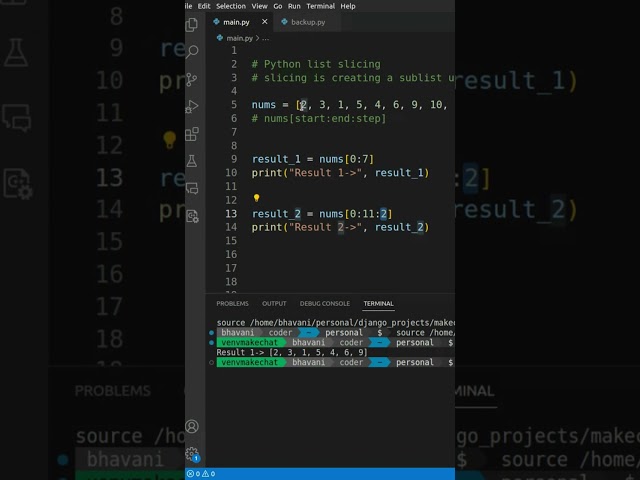The image size is (640, 480).
Task: Open the Search view in activity bar
Action: click(192, 52)
